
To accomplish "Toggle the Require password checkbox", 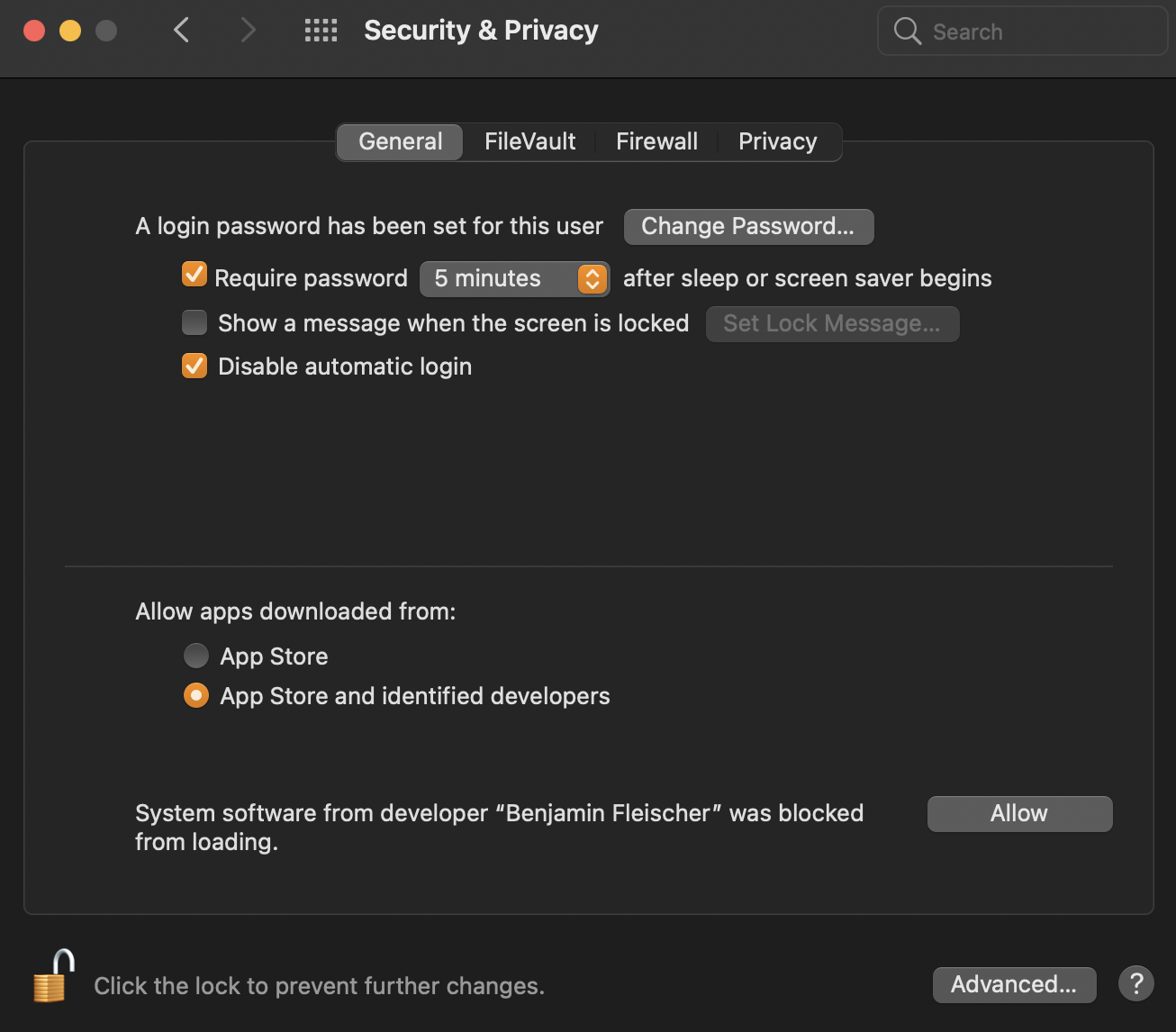I will coord(194,275).
